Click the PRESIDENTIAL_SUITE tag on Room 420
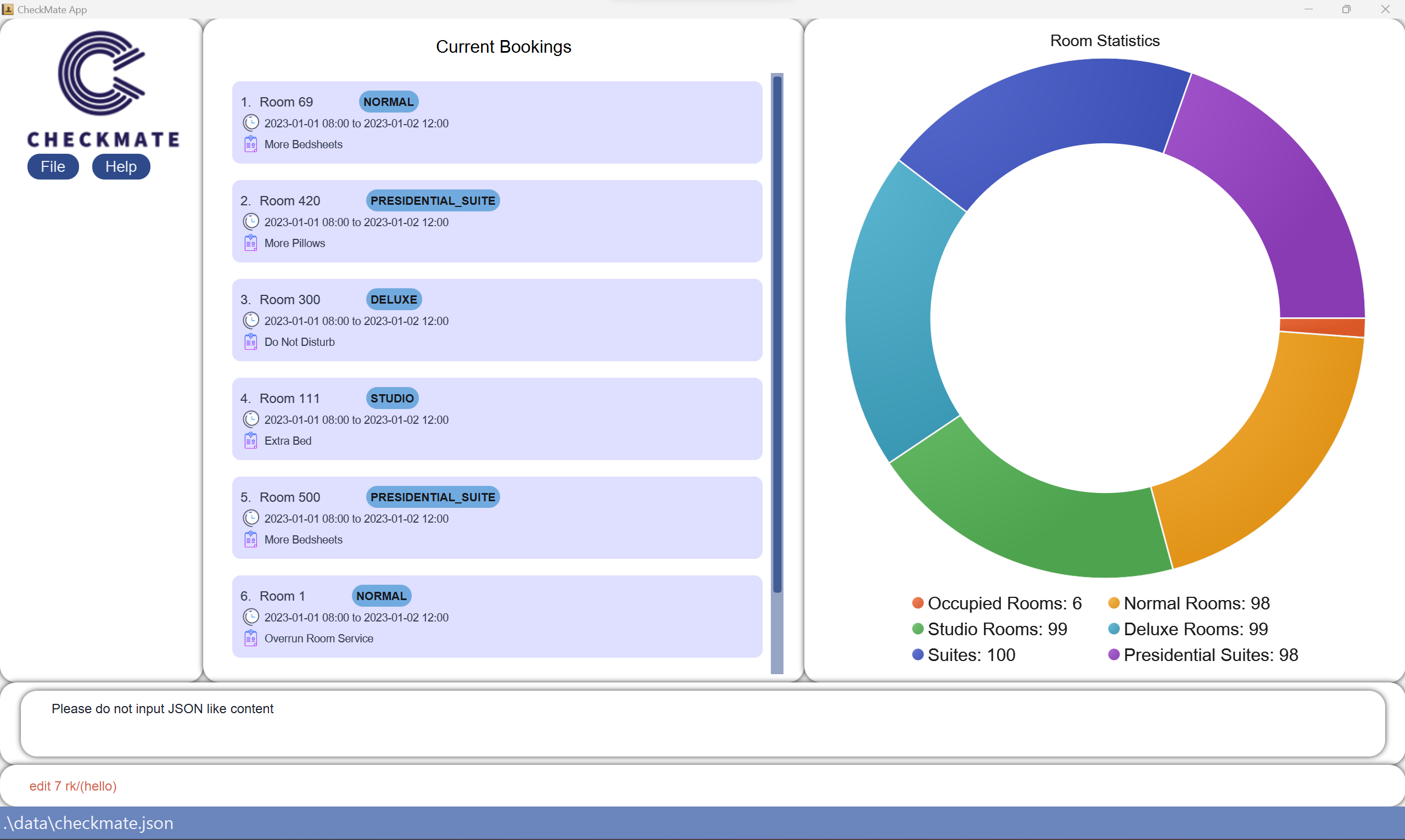1405x840 pixels. pos(433,201)
